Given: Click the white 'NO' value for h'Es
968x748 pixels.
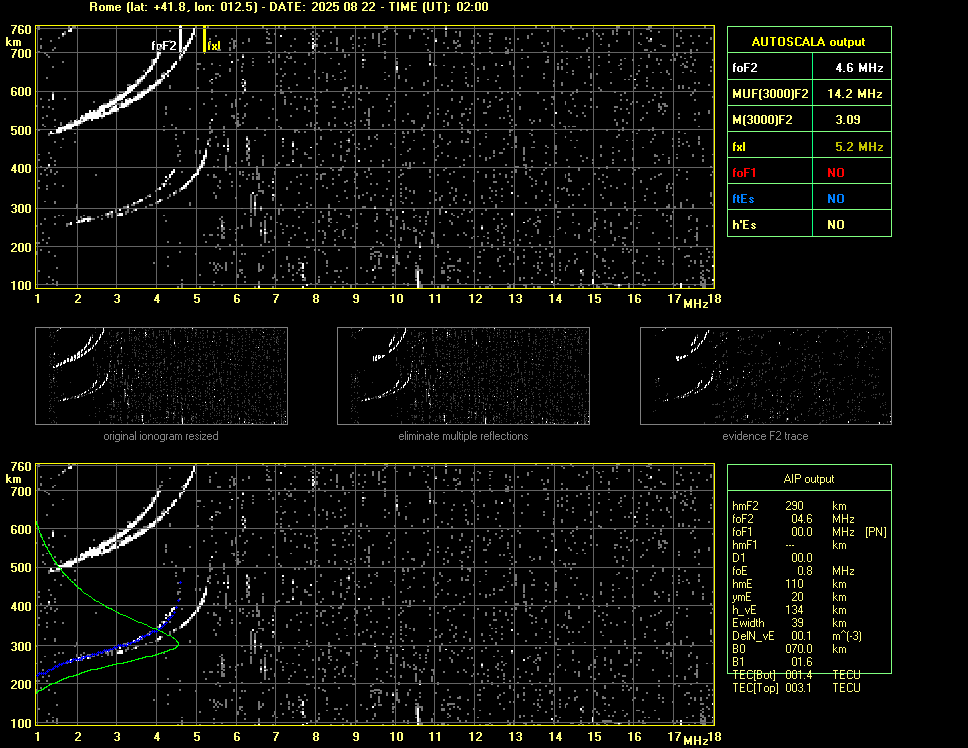Looking at the screenshot, I should (x=836, y=225).
